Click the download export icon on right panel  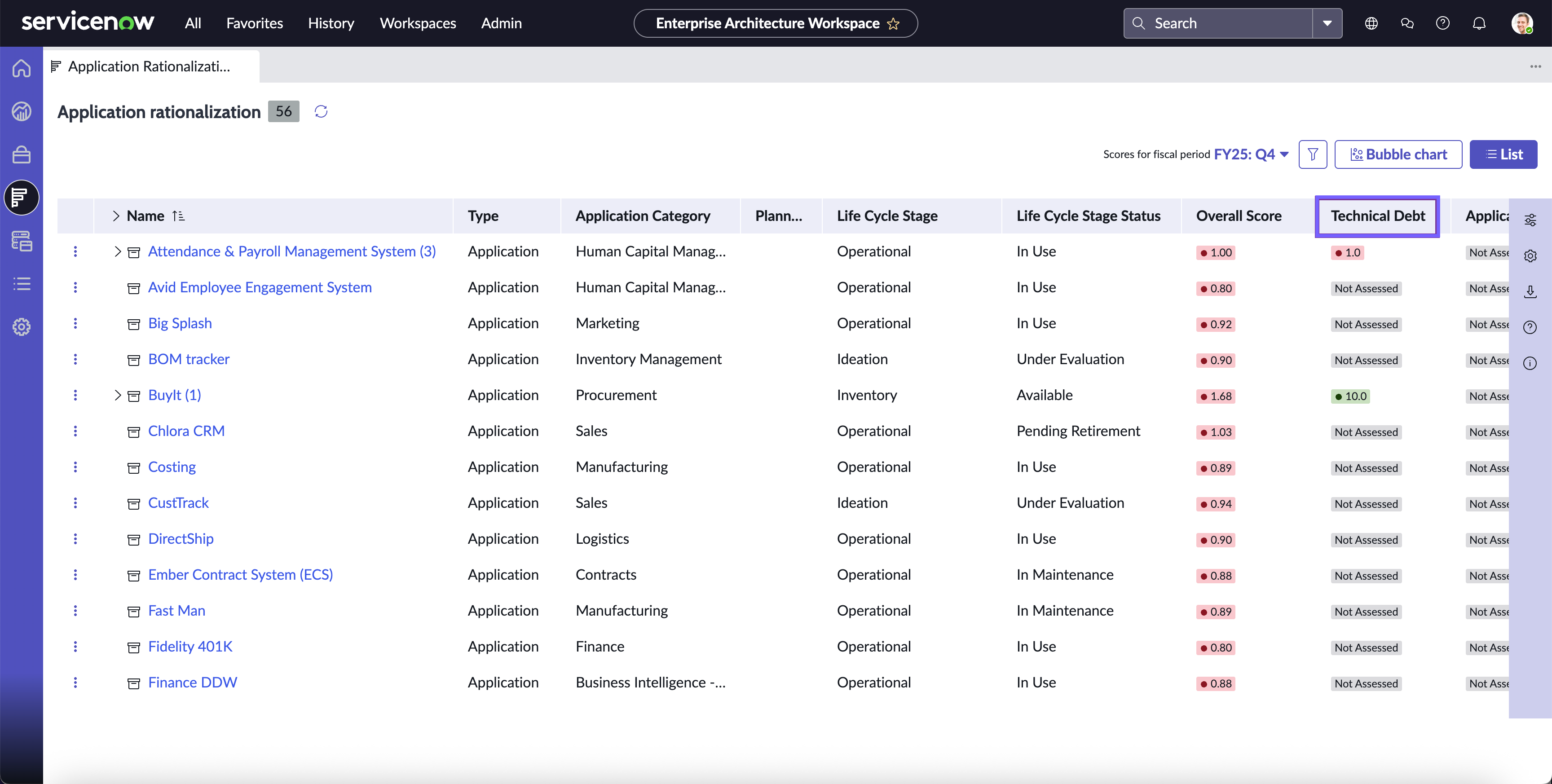[x=1530, y=292]
